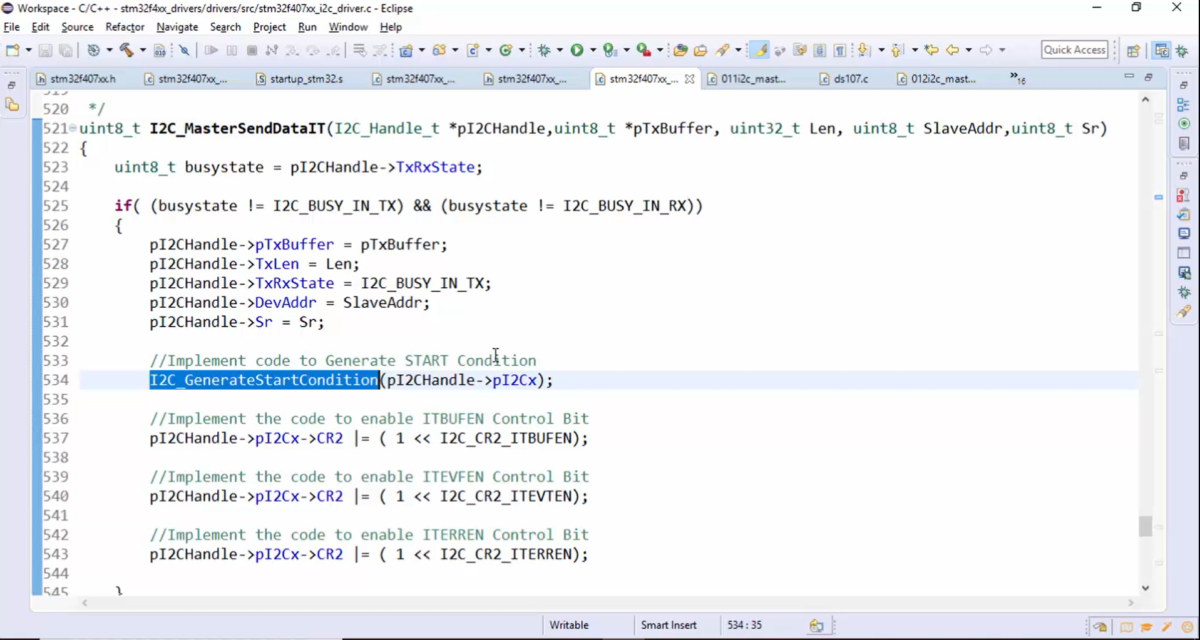Viewport: 1200px width, 640px height.
Task: Click the Save icon in toolbar
Action: [x=45, y=50]
